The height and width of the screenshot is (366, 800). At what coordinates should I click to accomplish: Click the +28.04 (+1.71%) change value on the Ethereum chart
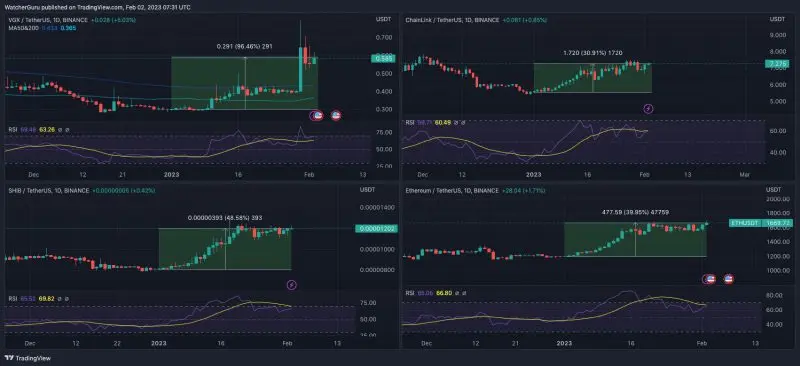523,190
